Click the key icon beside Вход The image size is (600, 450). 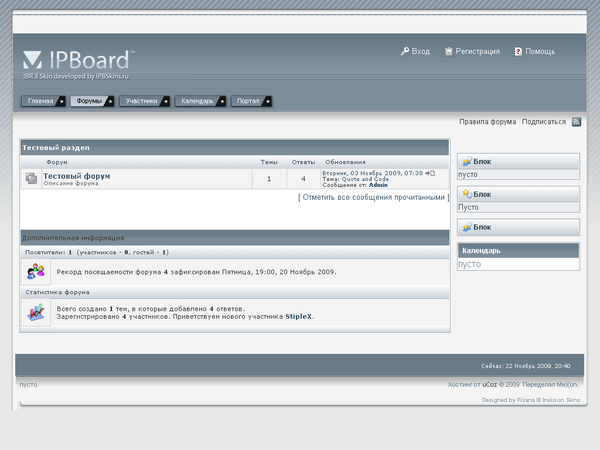click(404, 51)
